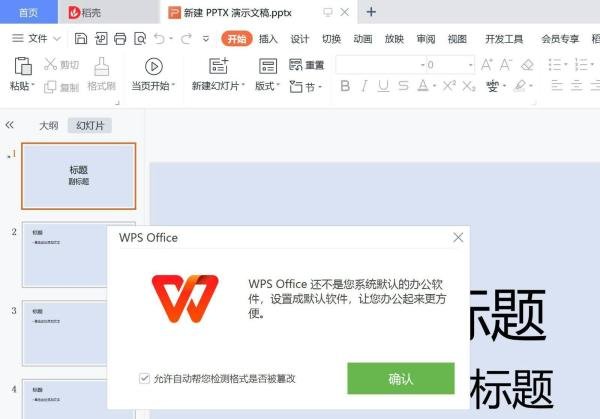Click the Layout (版式) icon
The height and width of the screenshot is (419, 600).
click(x=268, y=66)
